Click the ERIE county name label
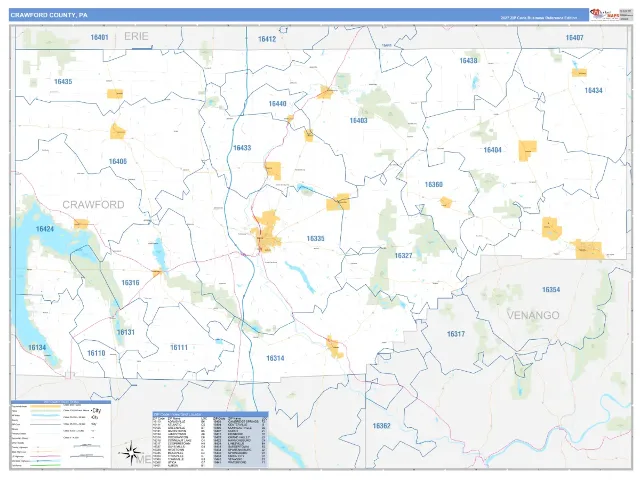The width and height of the screenshot is (640, 480). pos(136,36)
